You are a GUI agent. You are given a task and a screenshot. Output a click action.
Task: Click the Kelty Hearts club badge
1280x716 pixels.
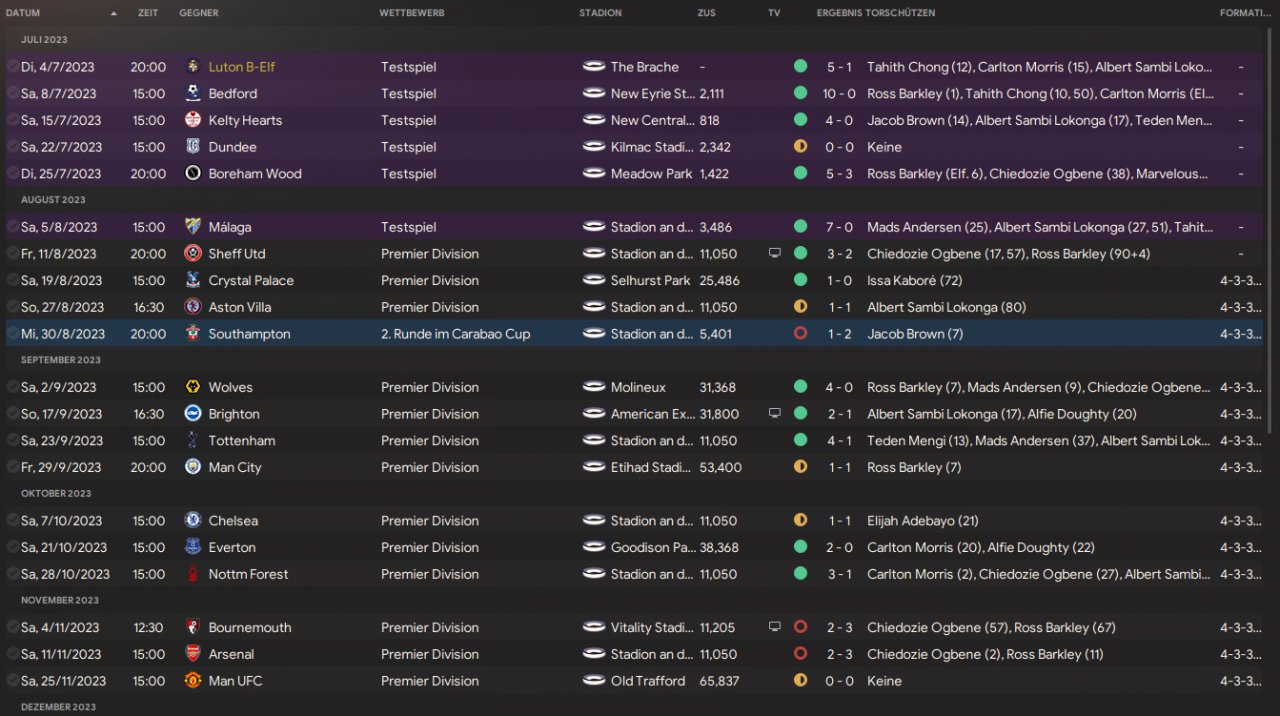pos(193,120)
